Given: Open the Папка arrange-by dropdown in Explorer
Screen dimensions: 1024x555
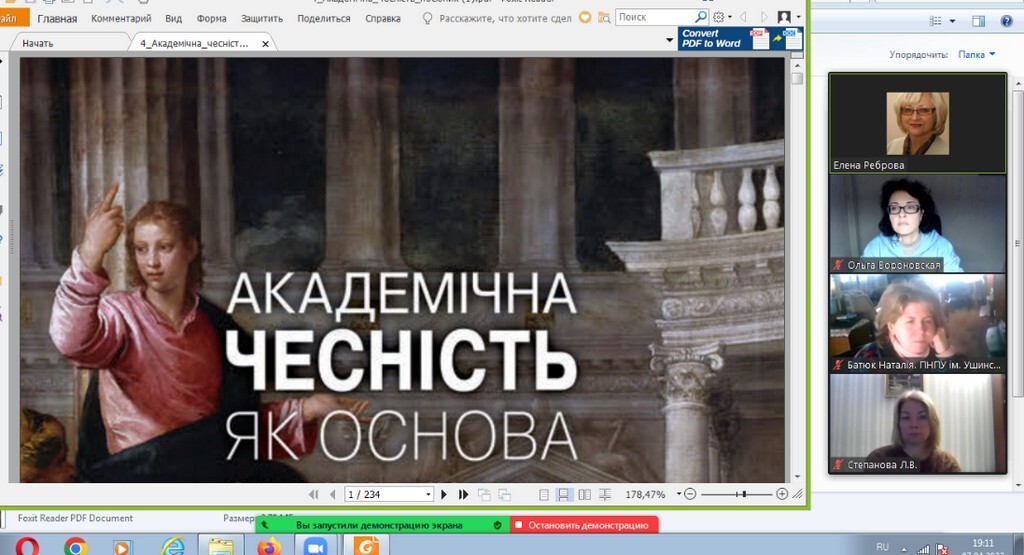Looking at the screenshot, I should [x=976, y=55].
